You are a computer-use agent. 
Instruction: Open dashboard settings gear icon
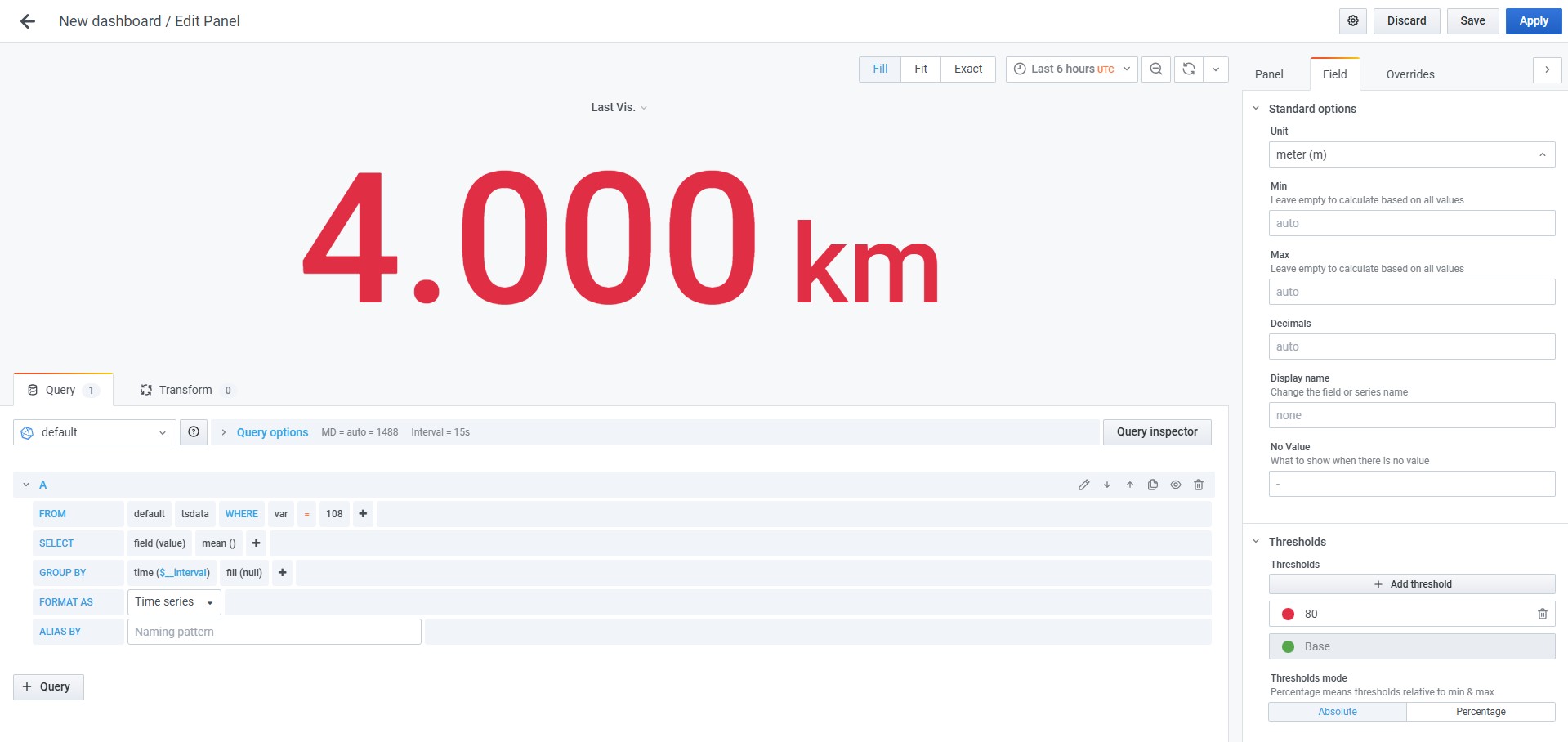(x=1353, y=21)
